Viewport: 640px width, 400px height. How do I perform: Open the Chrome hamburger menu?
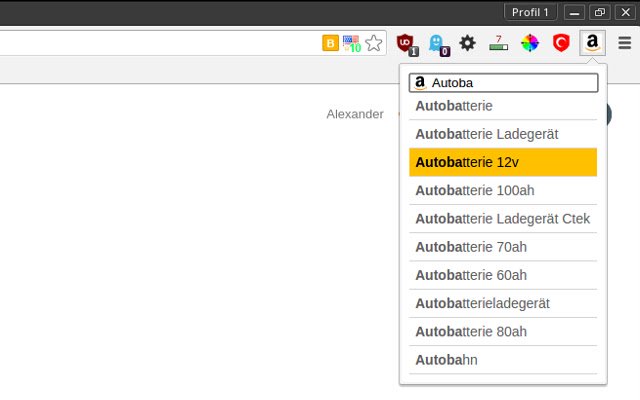point(624,43)
